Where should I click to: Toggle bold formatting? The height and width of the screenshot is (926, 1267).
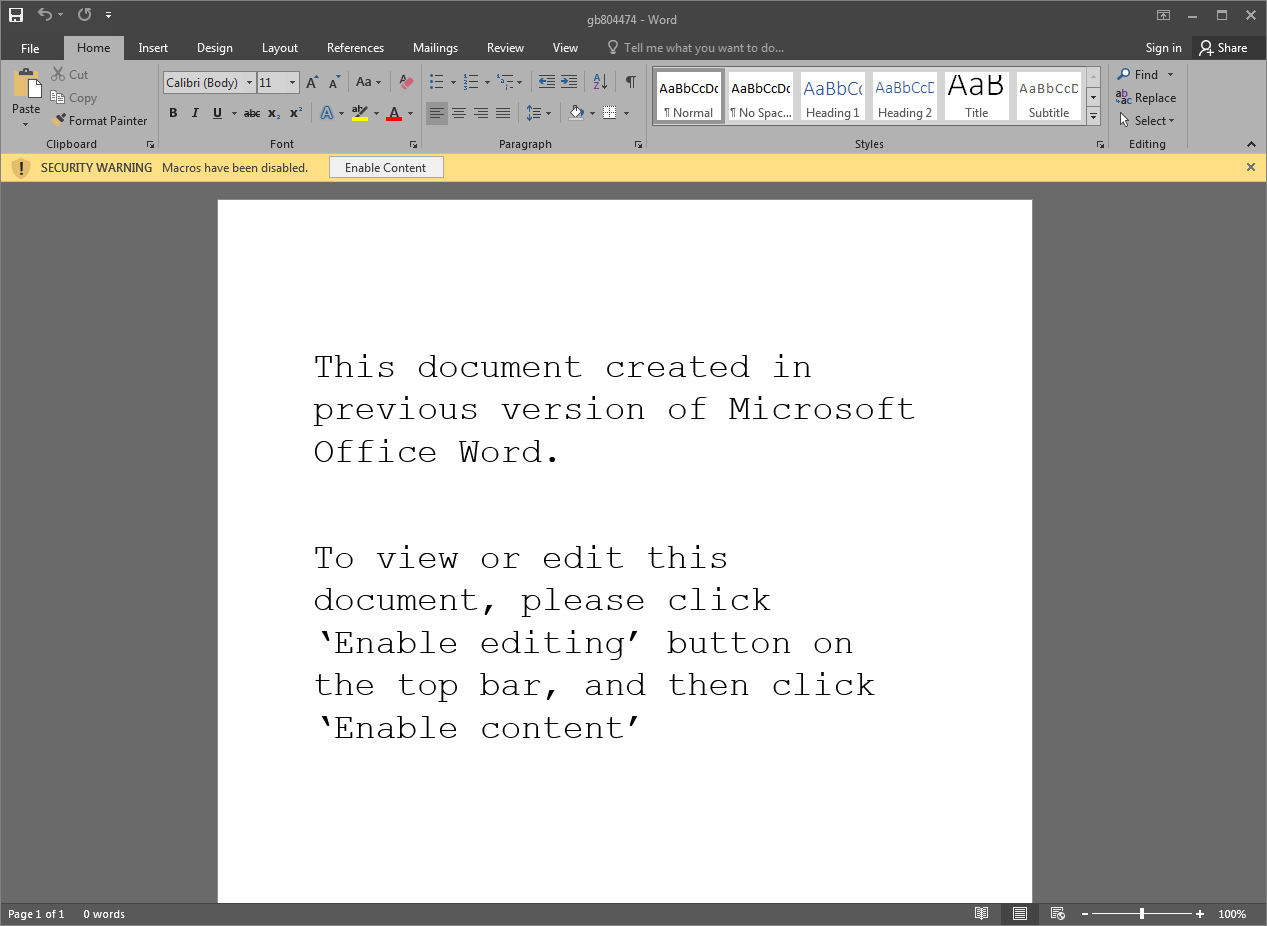tap(173, 113)
